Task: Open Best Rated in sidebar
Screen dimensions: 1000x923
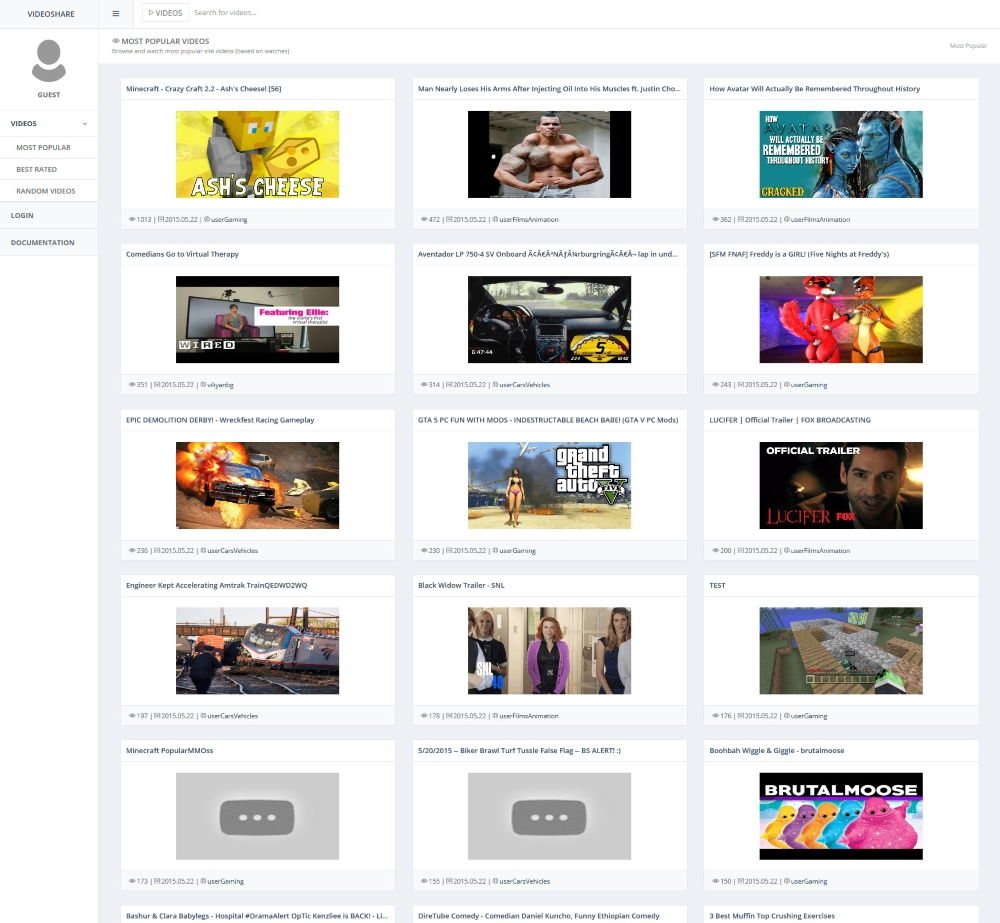Action: [36, 169]
